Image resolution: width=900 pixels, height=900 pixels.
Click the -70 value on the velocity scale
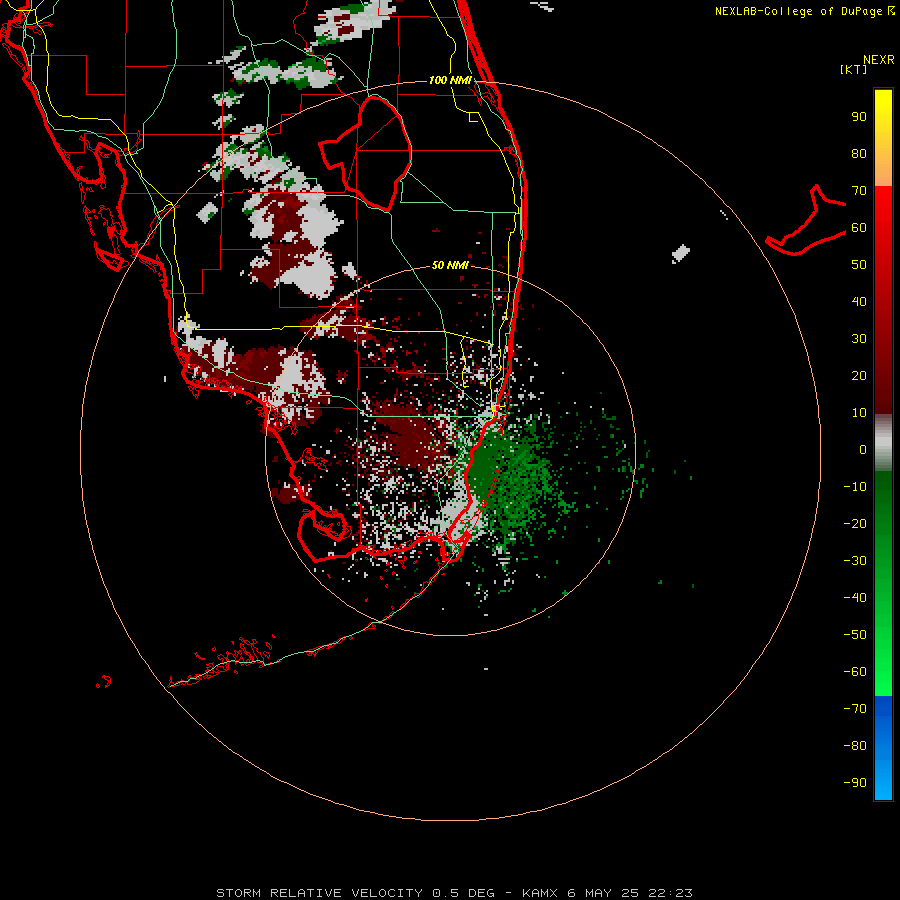pyautogui.click(x=855, y=709)
